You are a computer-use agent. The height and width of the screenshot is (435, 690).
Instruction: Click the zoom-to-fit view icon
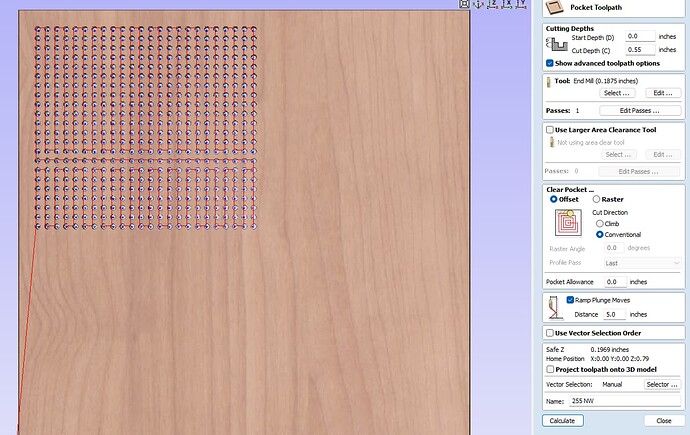(x=464, y=4)
